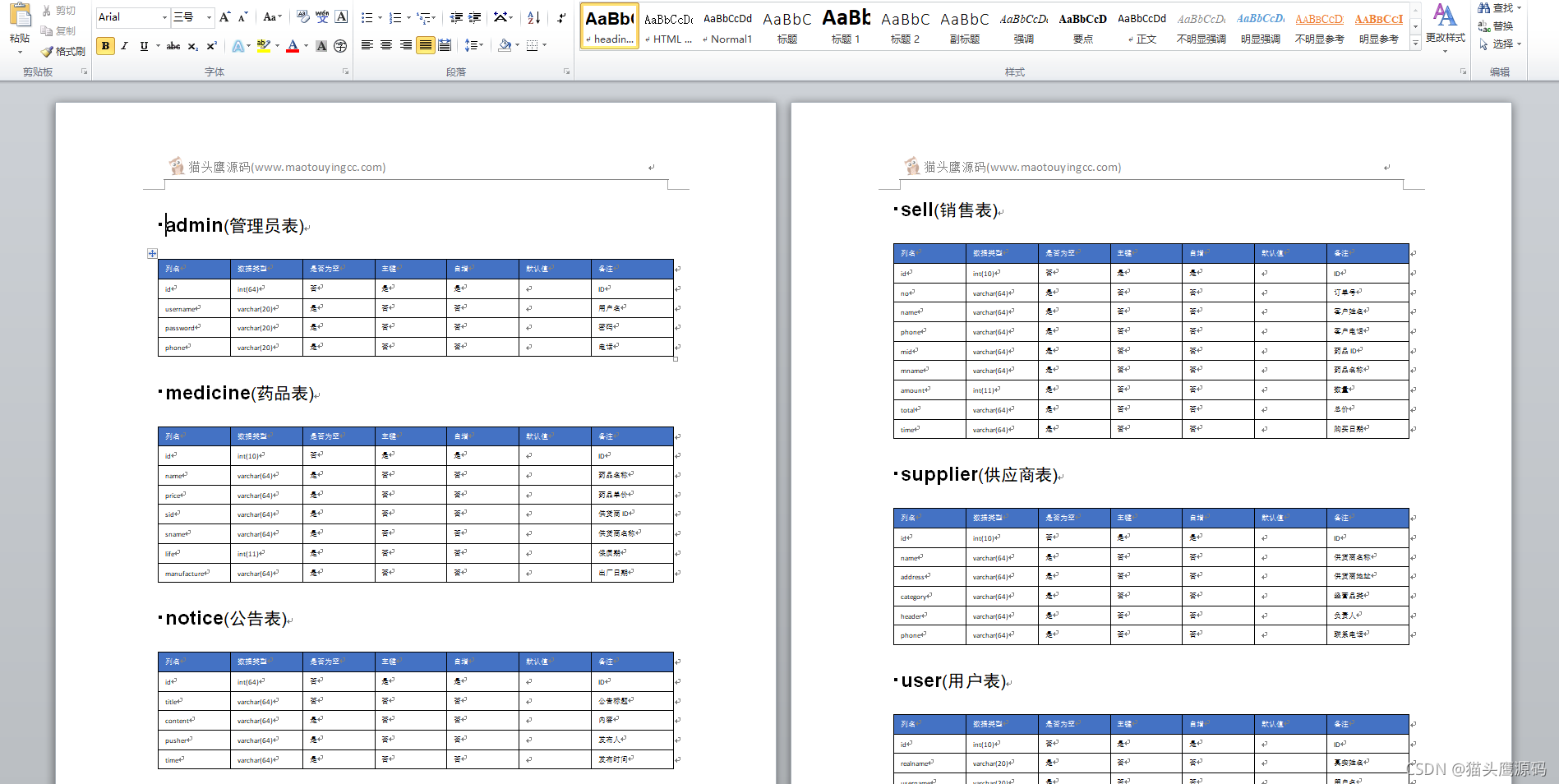Select the 副标题 subtitle style
The width and height of the screenshot is (1559, 784).
[x=965, y=26]
